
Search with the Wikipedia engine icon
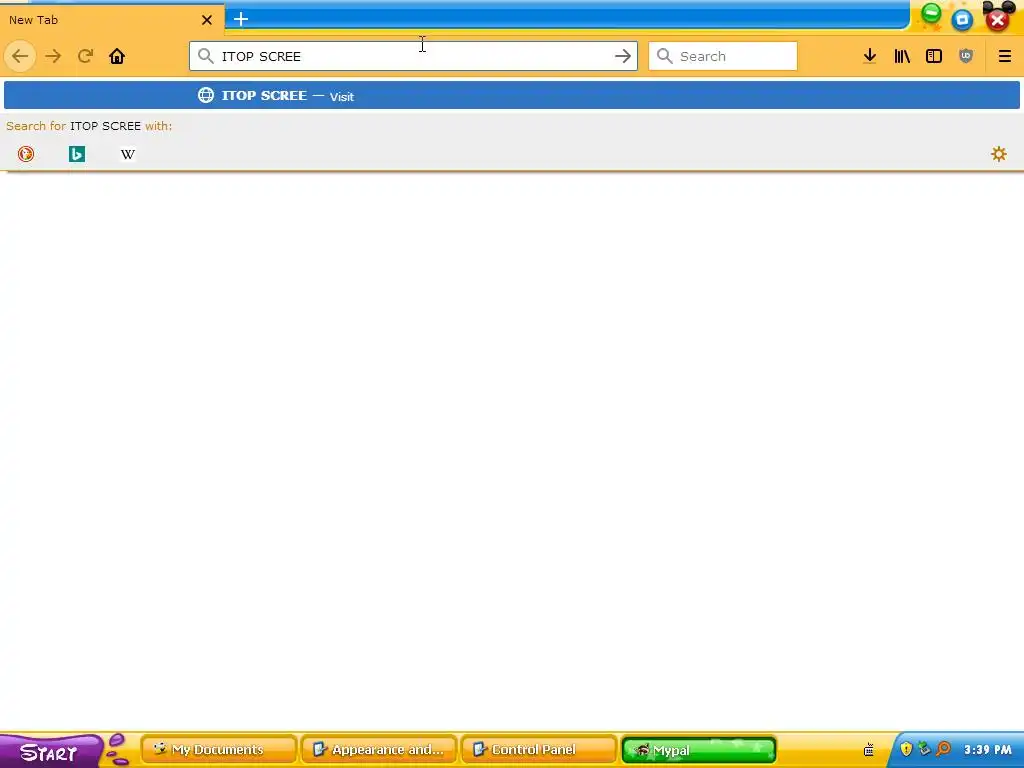pos(128,154)
